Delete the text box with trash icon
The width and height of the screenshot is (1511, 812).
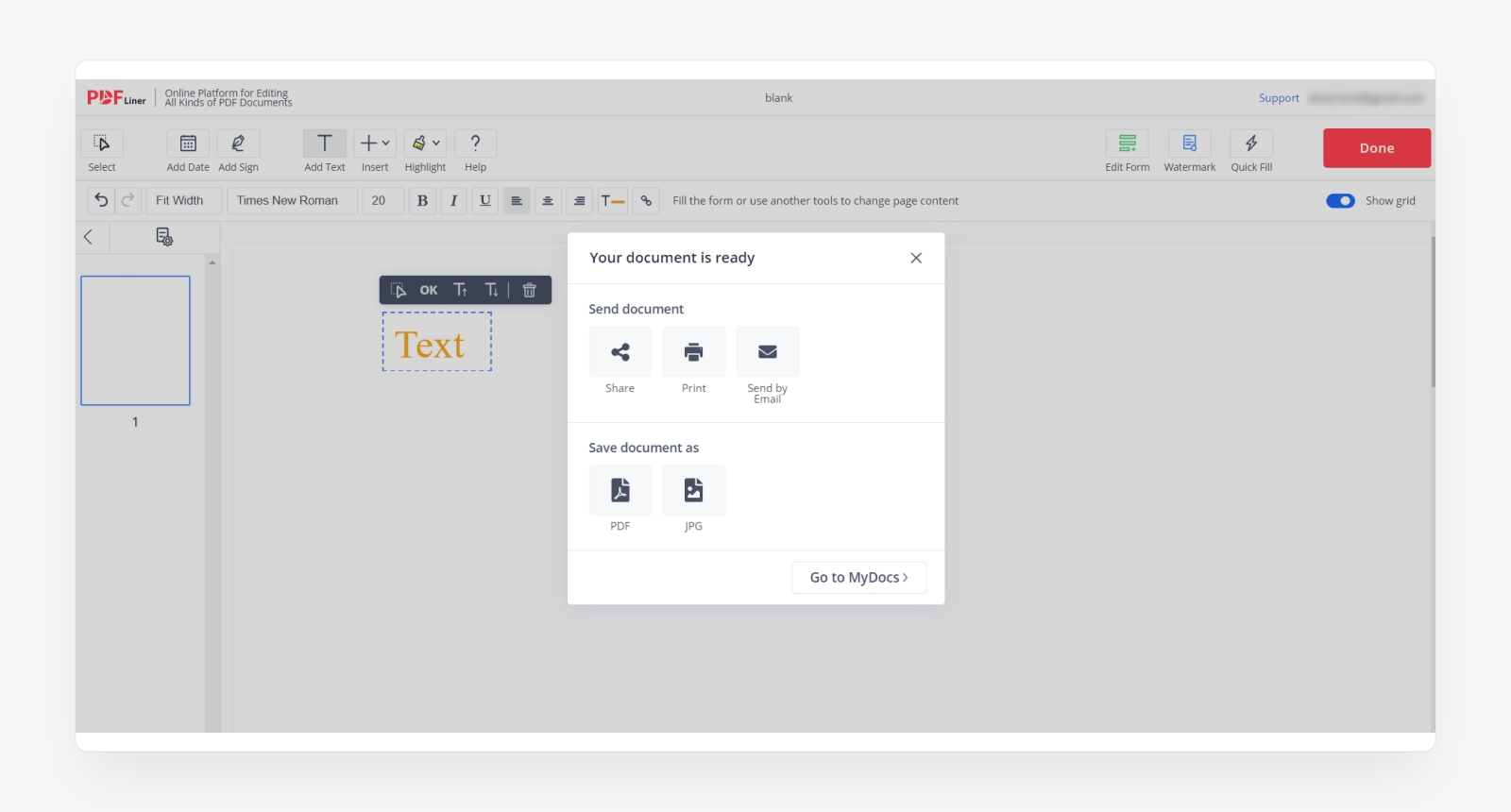530,290
